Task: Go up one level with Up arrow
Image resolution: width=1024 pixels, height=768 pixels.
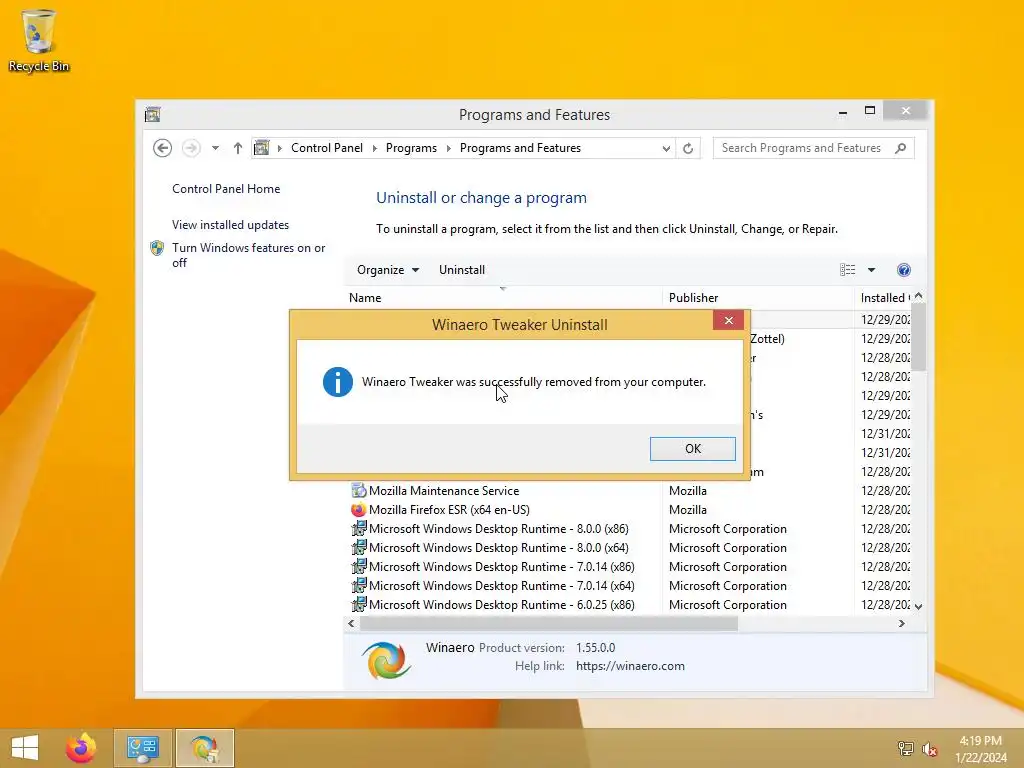Action: click(238, 148)
